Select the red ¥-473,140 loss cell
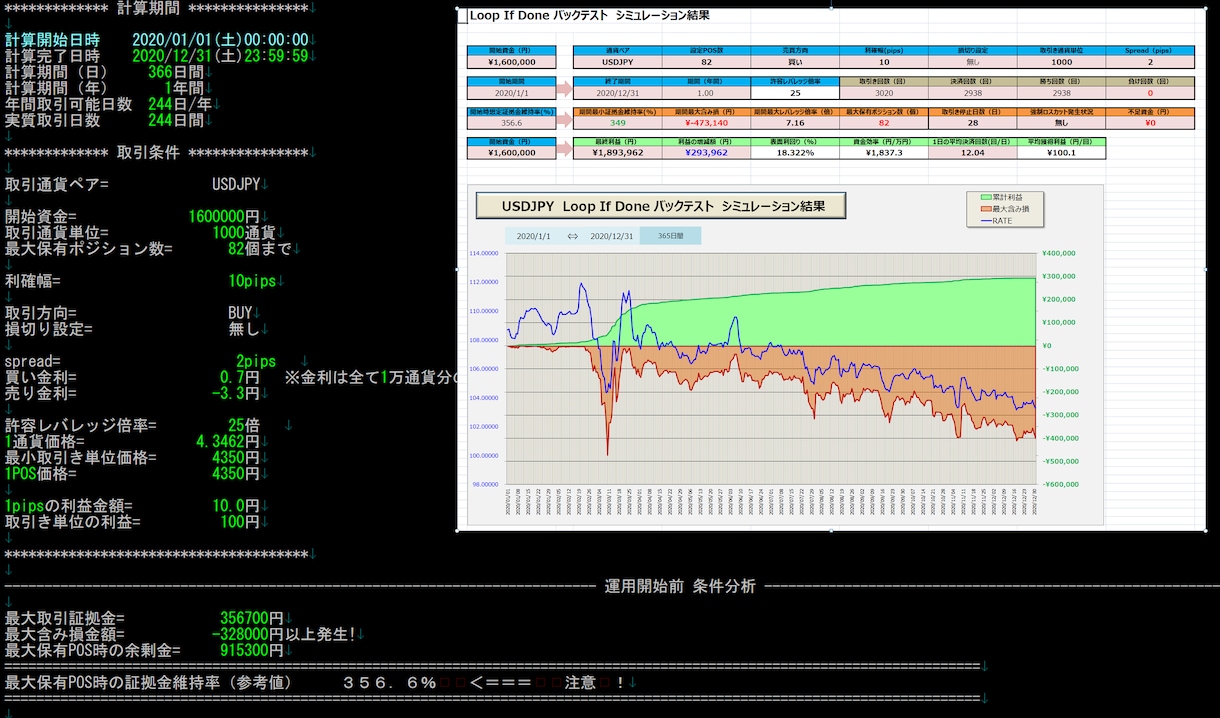The image size is (1220, 718). (x=705, y=123)
